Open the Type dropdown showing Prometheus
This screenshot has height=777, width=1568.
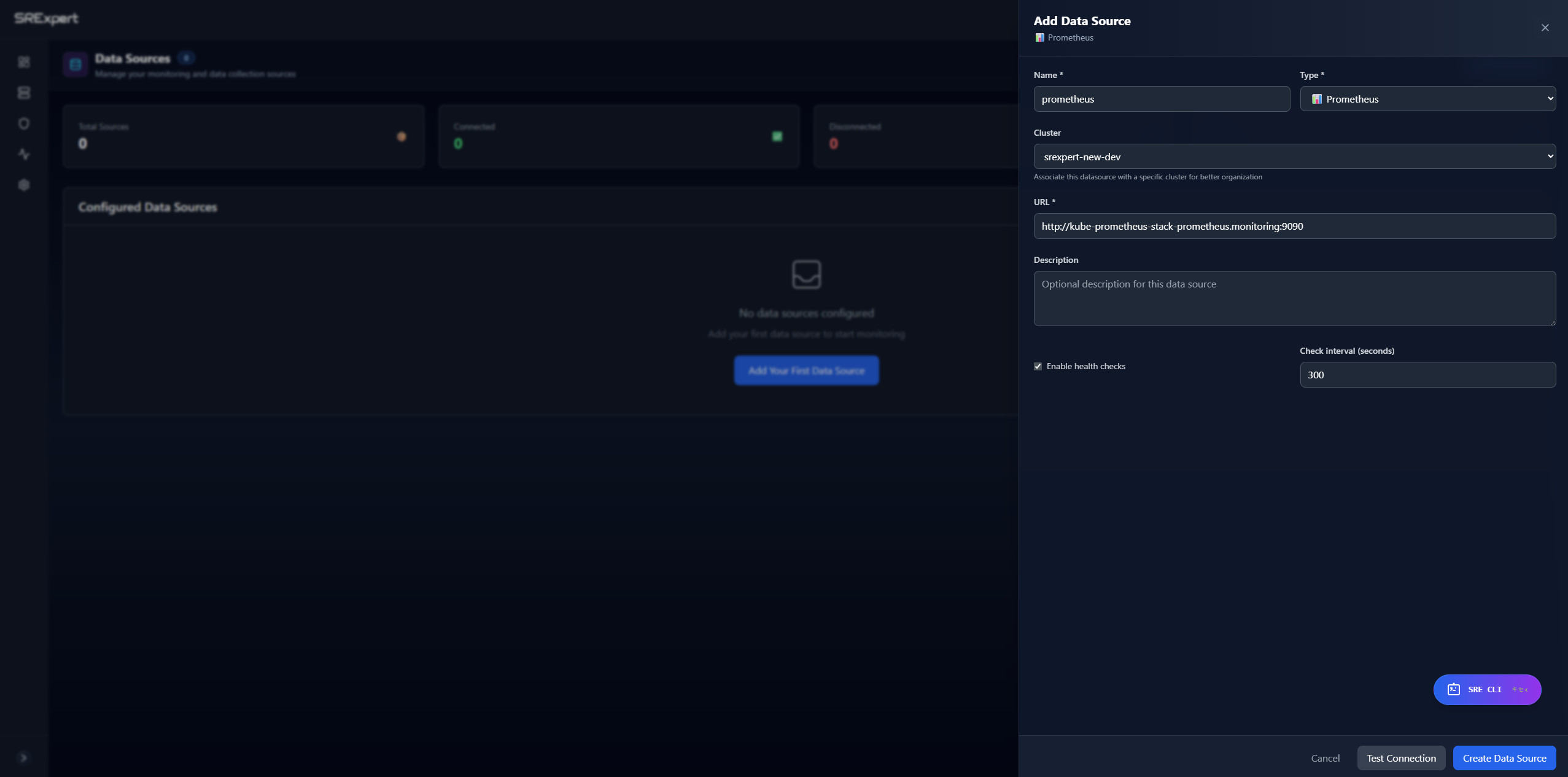(x=1427, y=98)
